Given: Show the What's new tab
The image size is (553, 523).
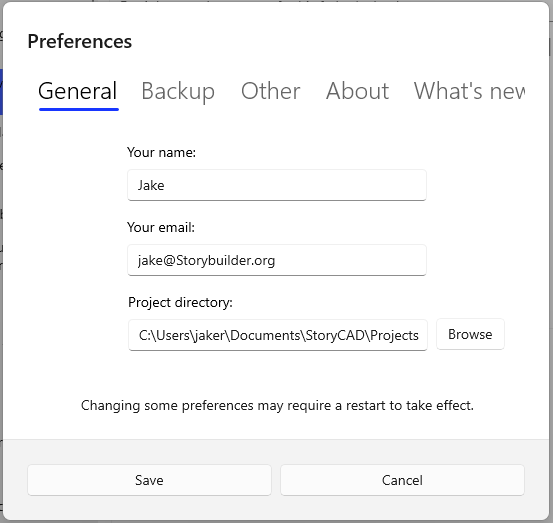Looking at the screenshot, I should point(469,91).
